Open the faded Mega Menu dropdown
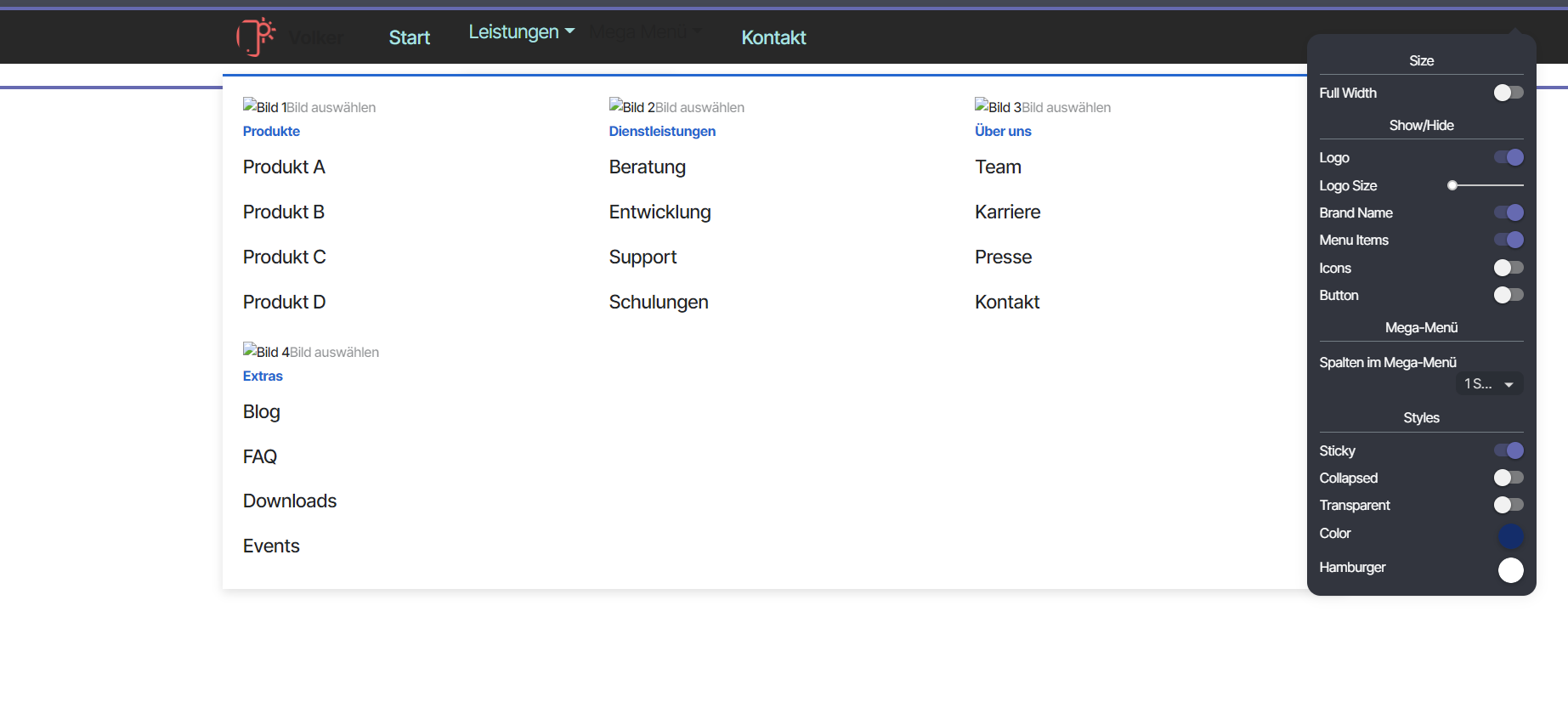The width and height of the screenshot is (1568, 702). [x=645, y=32]
